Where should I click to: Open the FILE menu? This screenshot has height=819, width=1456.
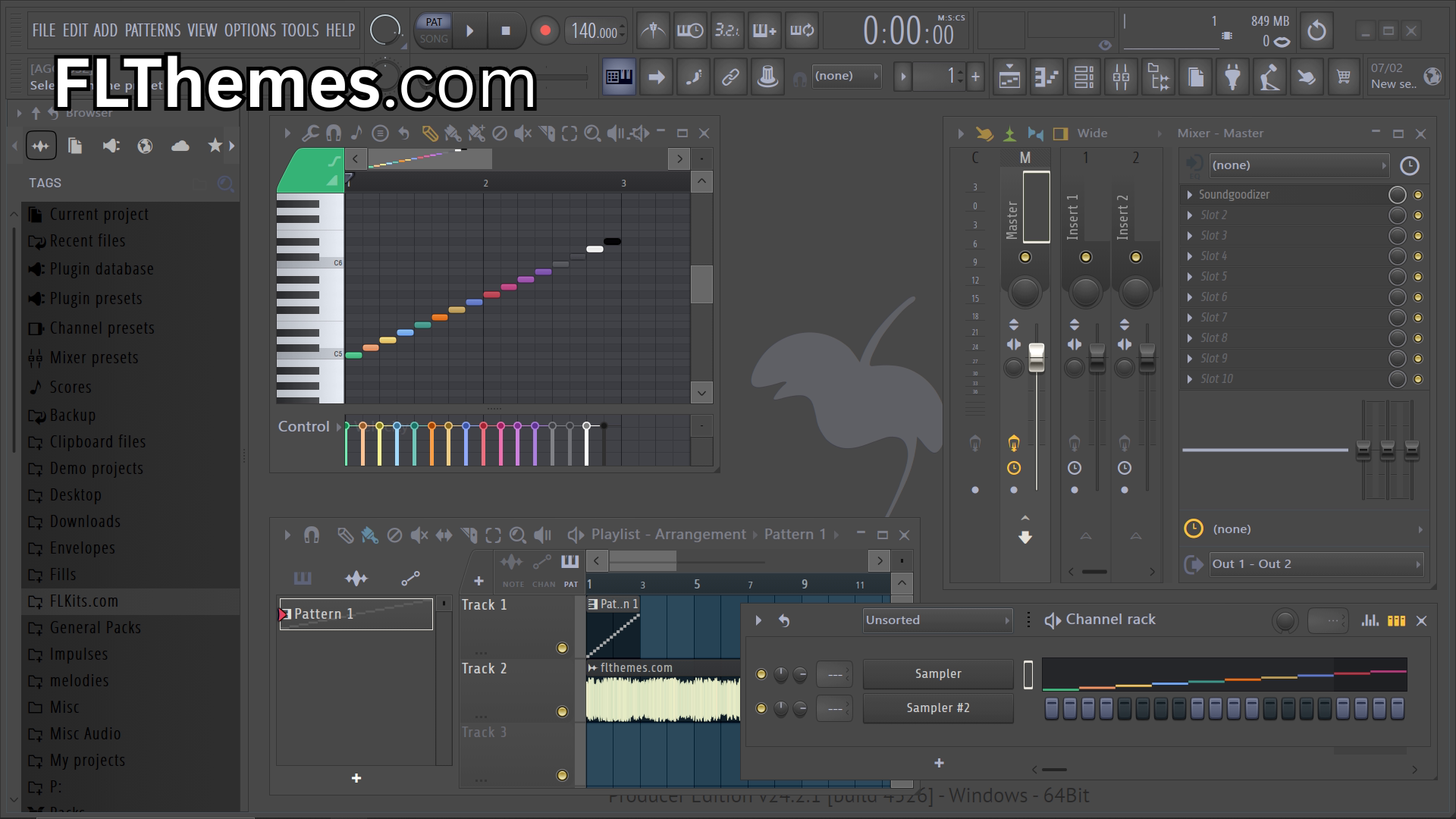[44, 30]
